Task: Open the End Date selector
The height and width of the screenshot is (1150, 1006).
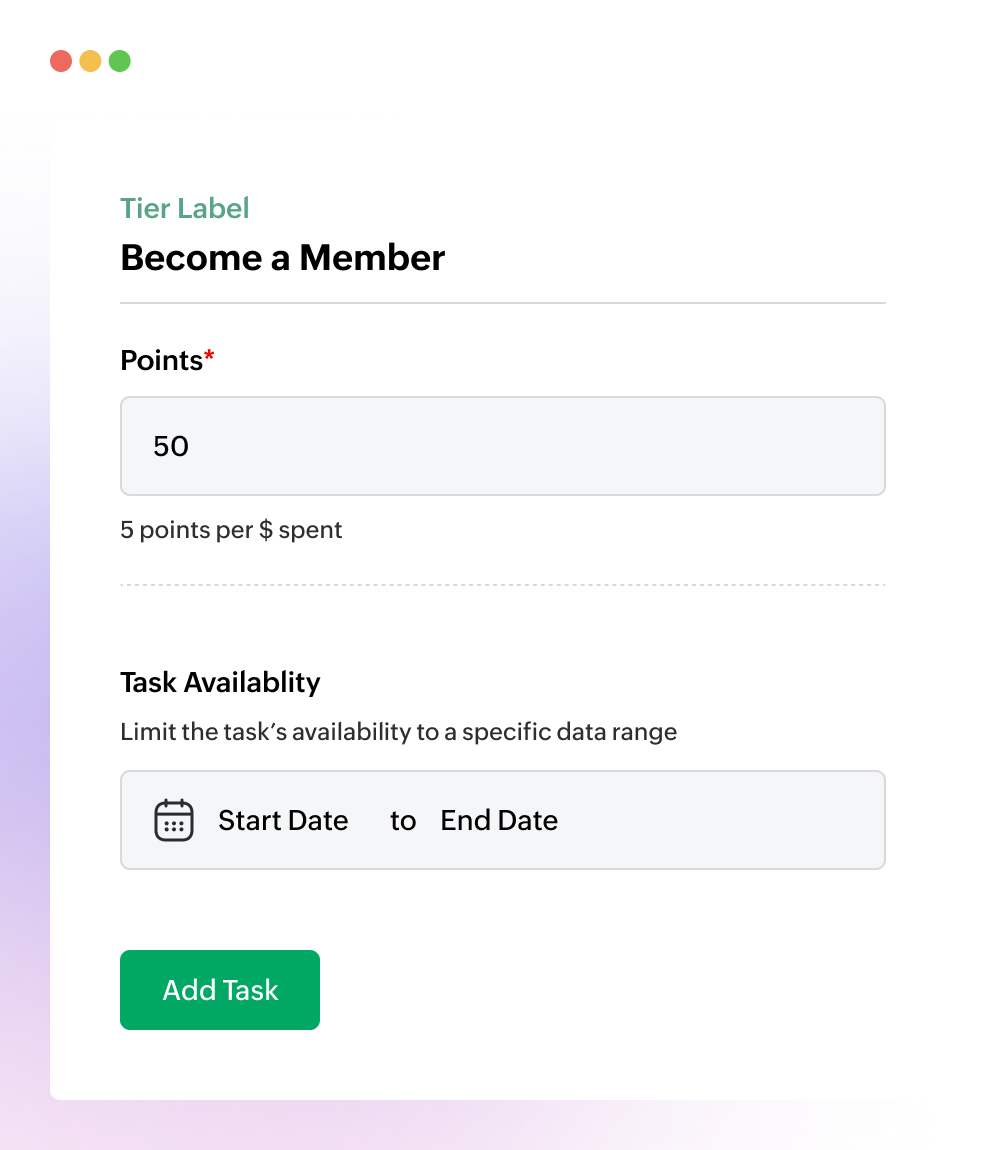Action: (498, 820)
